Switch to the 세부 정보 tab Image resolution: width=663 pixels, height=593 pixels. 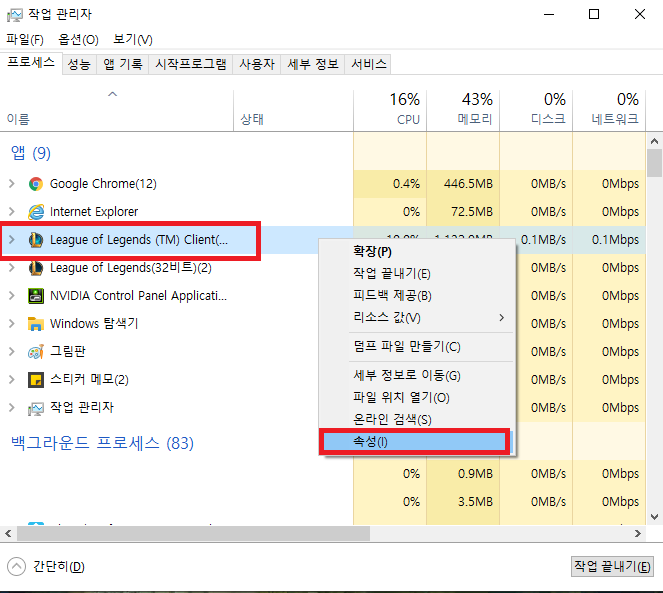tap(313, 64)
